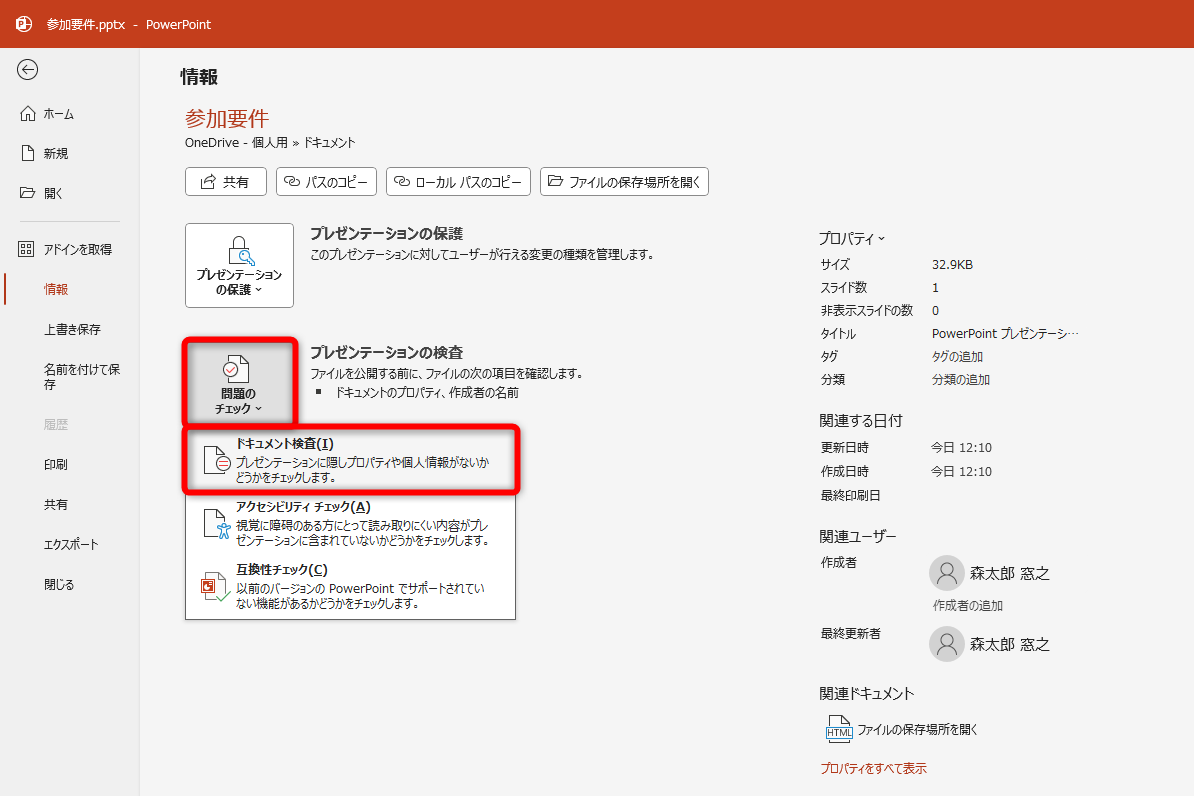Click the back arrow to exit backstage view
This screenshot has width=1194, height=796.
coord(28,70)
